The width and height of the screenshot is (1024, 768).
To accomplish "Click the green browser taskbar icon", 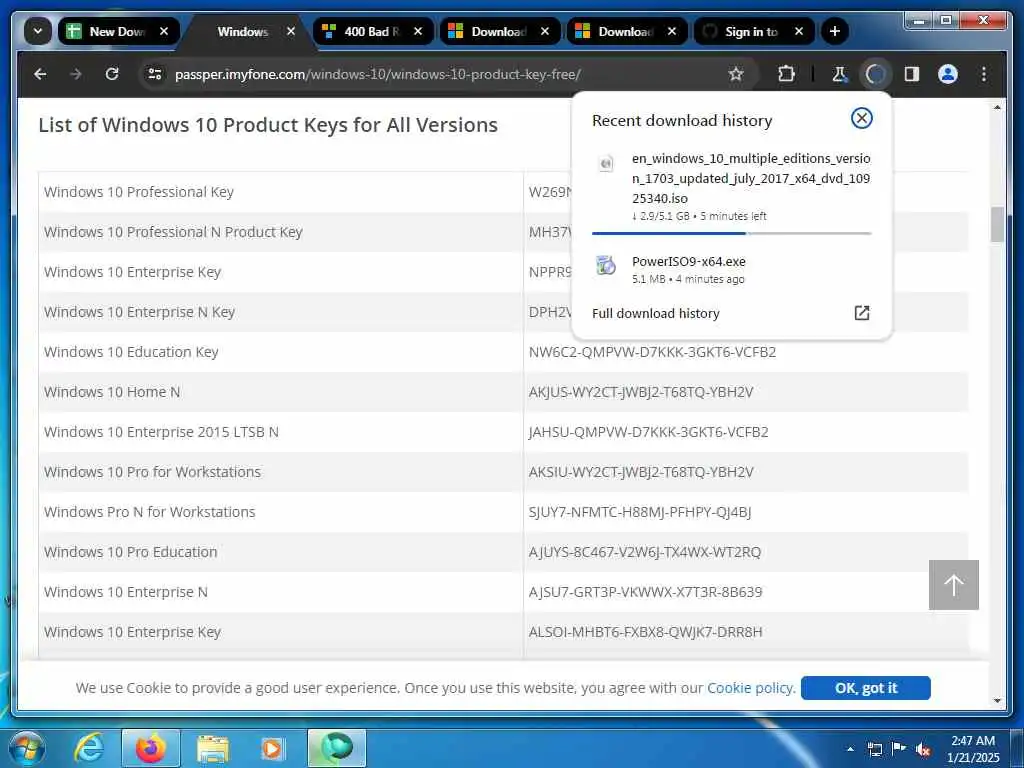I will 336,748.
